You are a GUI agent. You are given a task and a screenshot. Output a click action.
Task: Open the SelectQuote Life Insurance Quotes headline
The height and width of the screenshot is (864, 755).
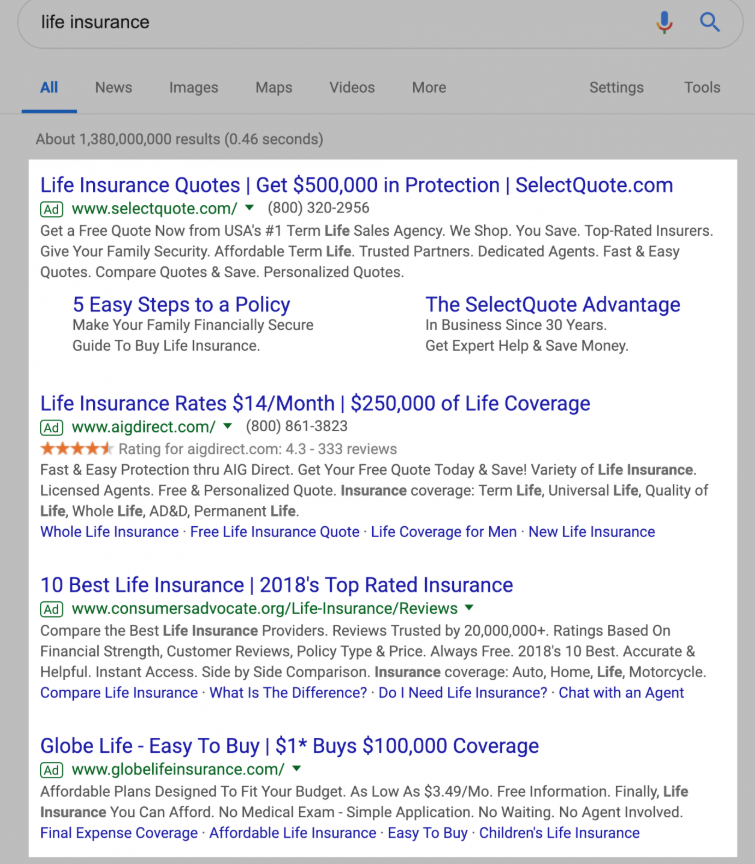[357, 185]
